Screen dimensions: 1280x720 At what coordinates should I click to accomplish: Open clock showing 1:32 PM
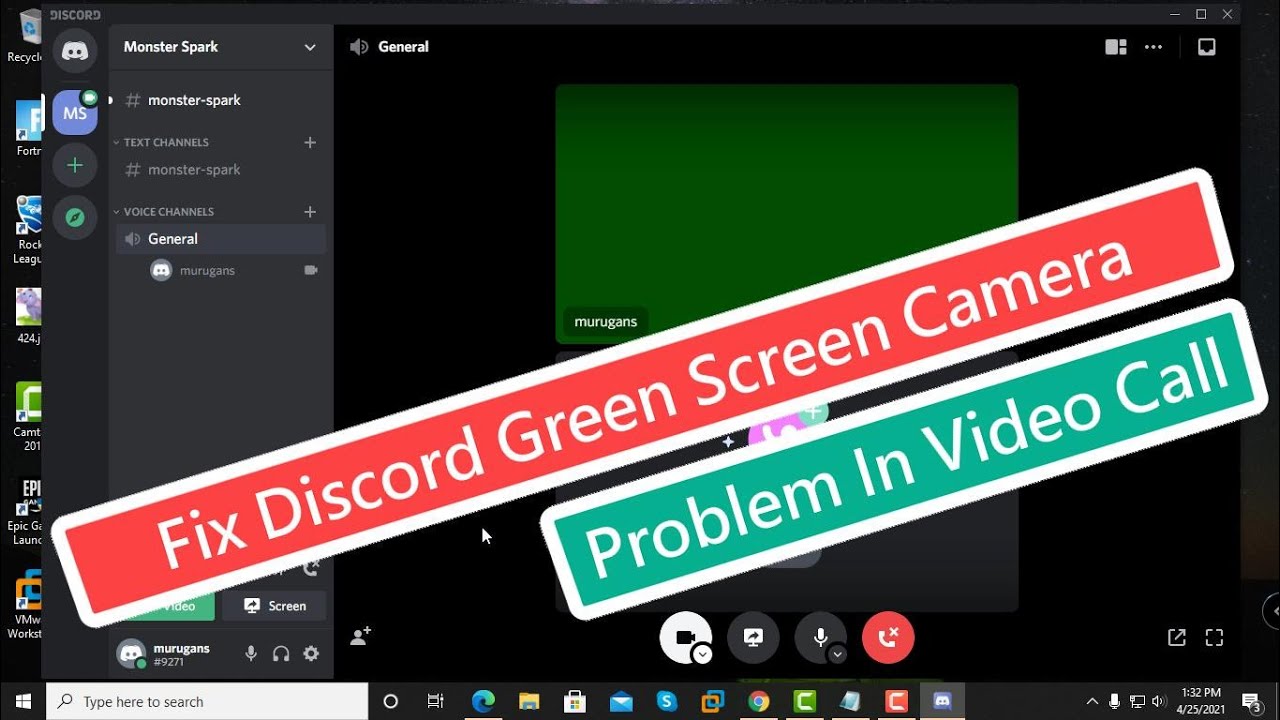[x=1201, y=701]
